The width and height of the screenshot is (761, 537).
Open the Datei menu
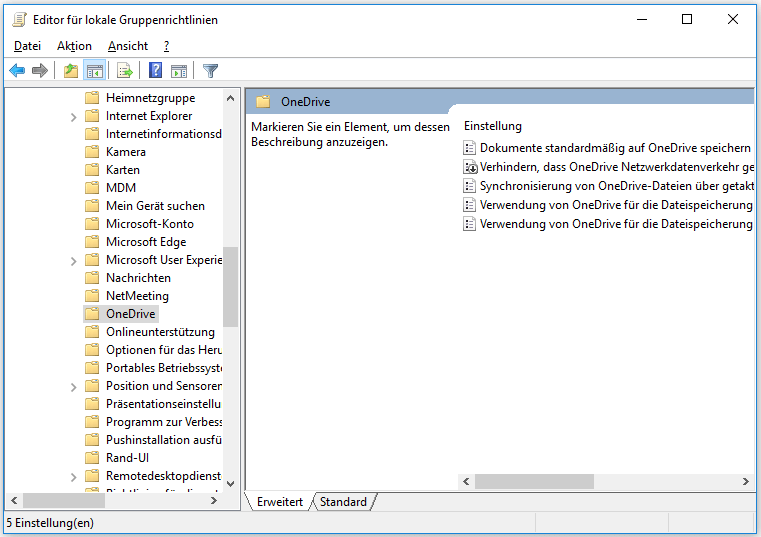point(27,46)
